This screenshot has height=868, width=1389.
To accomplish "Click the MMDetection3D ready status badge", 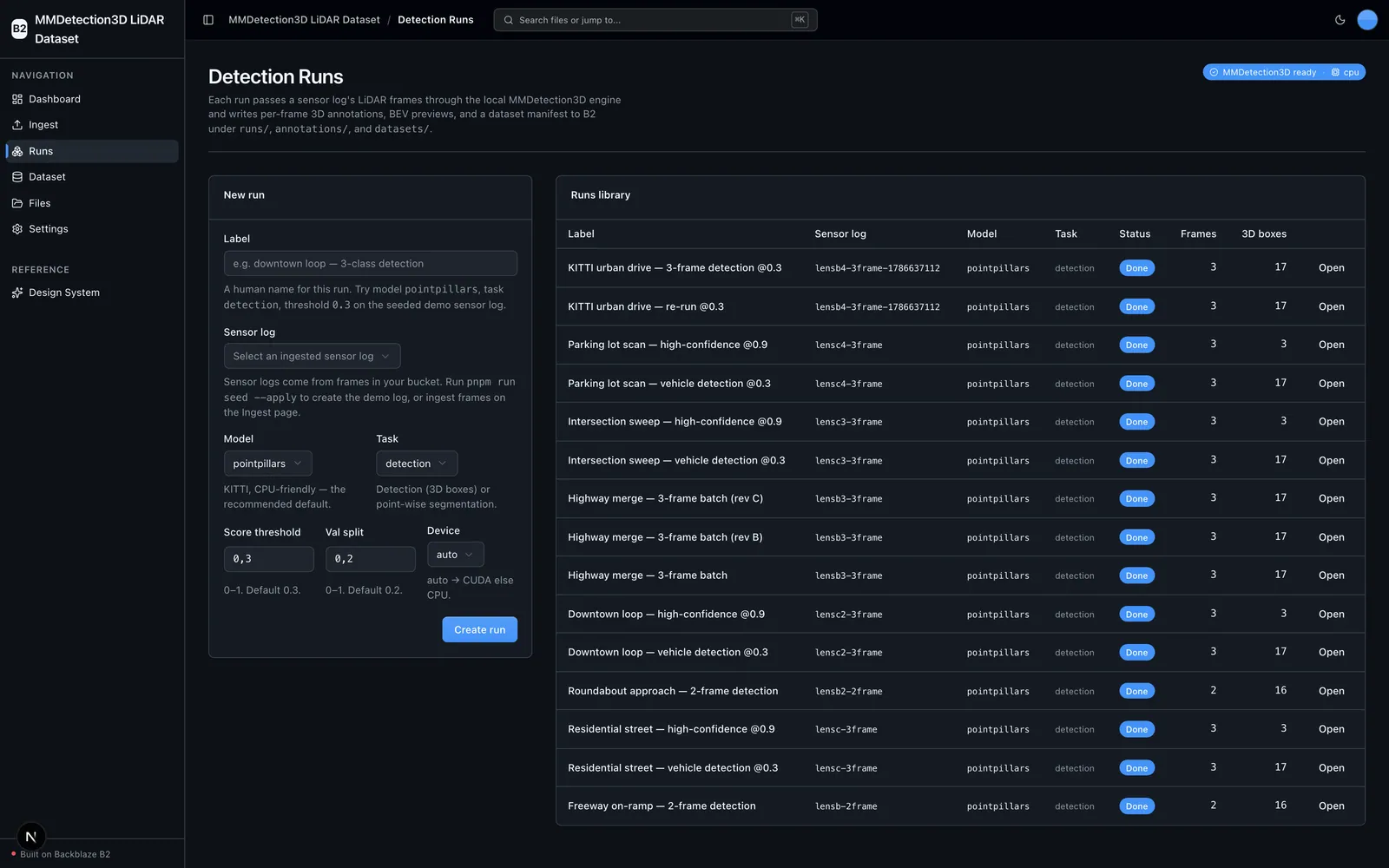I will (1284, 72).
